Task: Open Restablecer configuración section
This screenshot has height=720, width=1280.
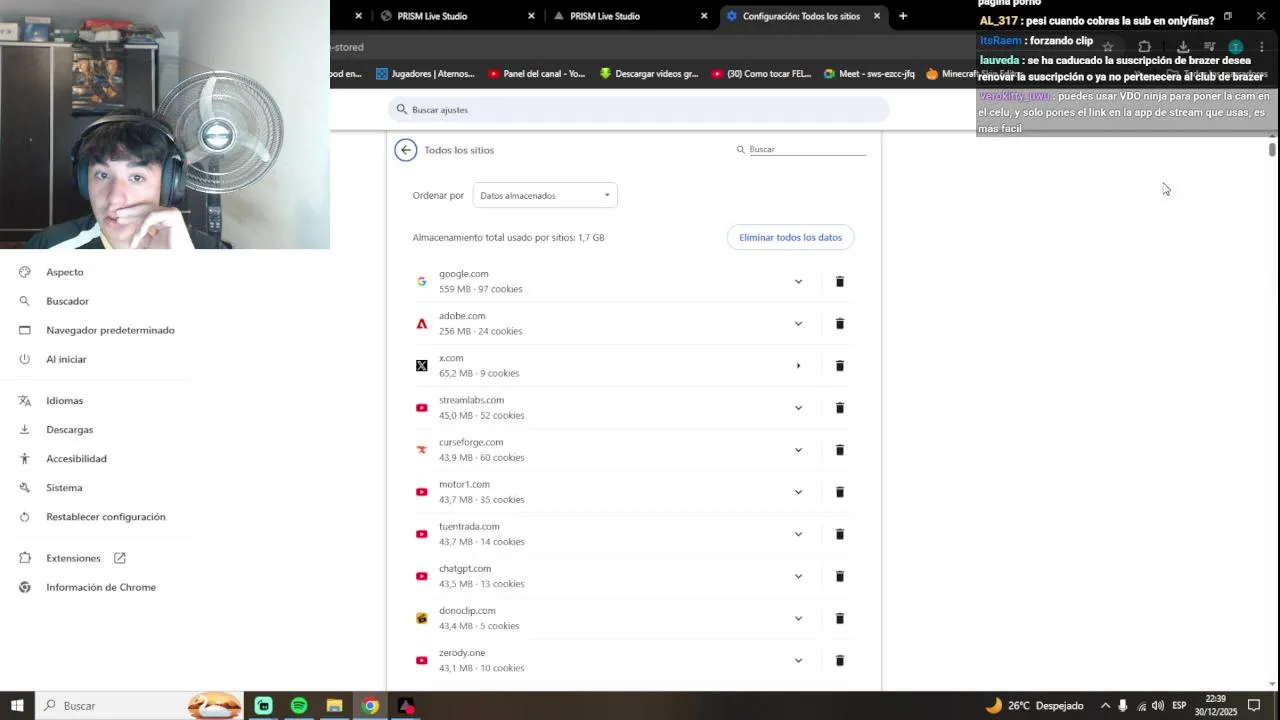Action: point(105,517)
